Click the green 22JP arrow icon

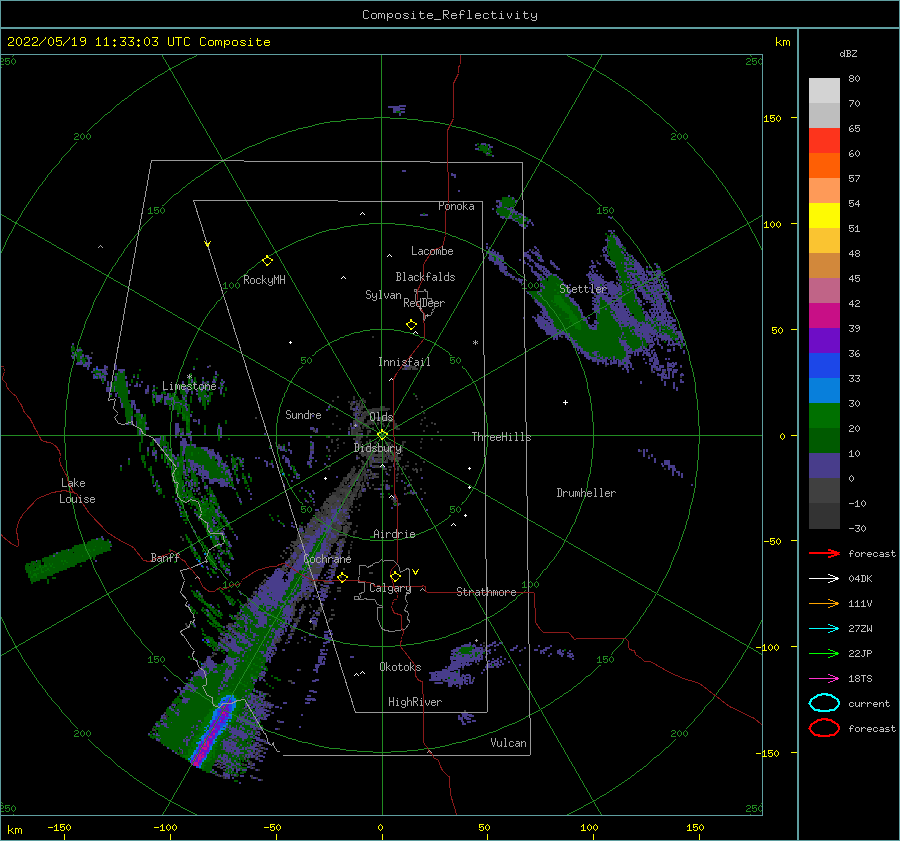pyautogui.click(x=824, y=653)
